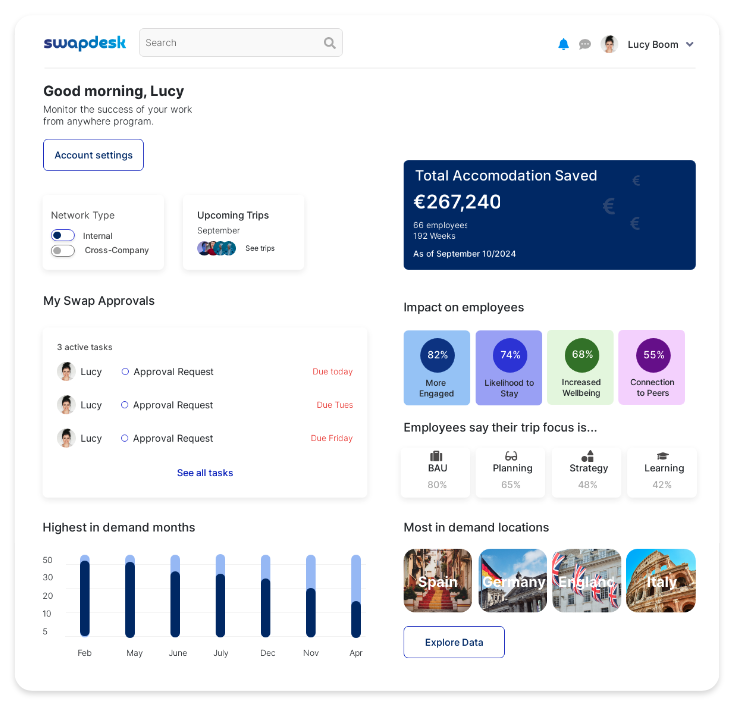Click the 55% Connection to Peers circle
The width and height of the screenshot is (737, 706).
[653, 355]
